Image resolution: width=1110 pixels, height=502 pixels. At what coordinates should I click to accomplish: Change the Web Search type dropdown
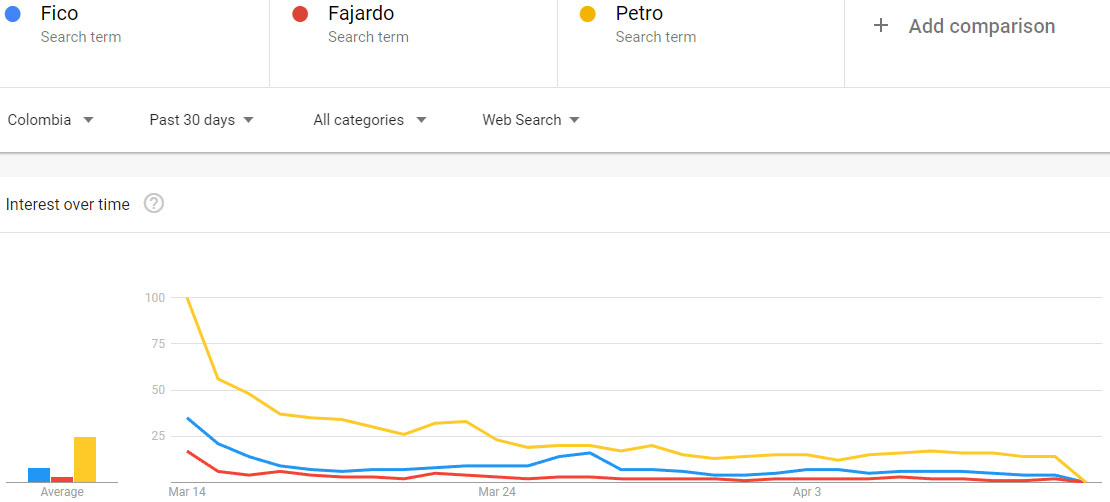531,120
